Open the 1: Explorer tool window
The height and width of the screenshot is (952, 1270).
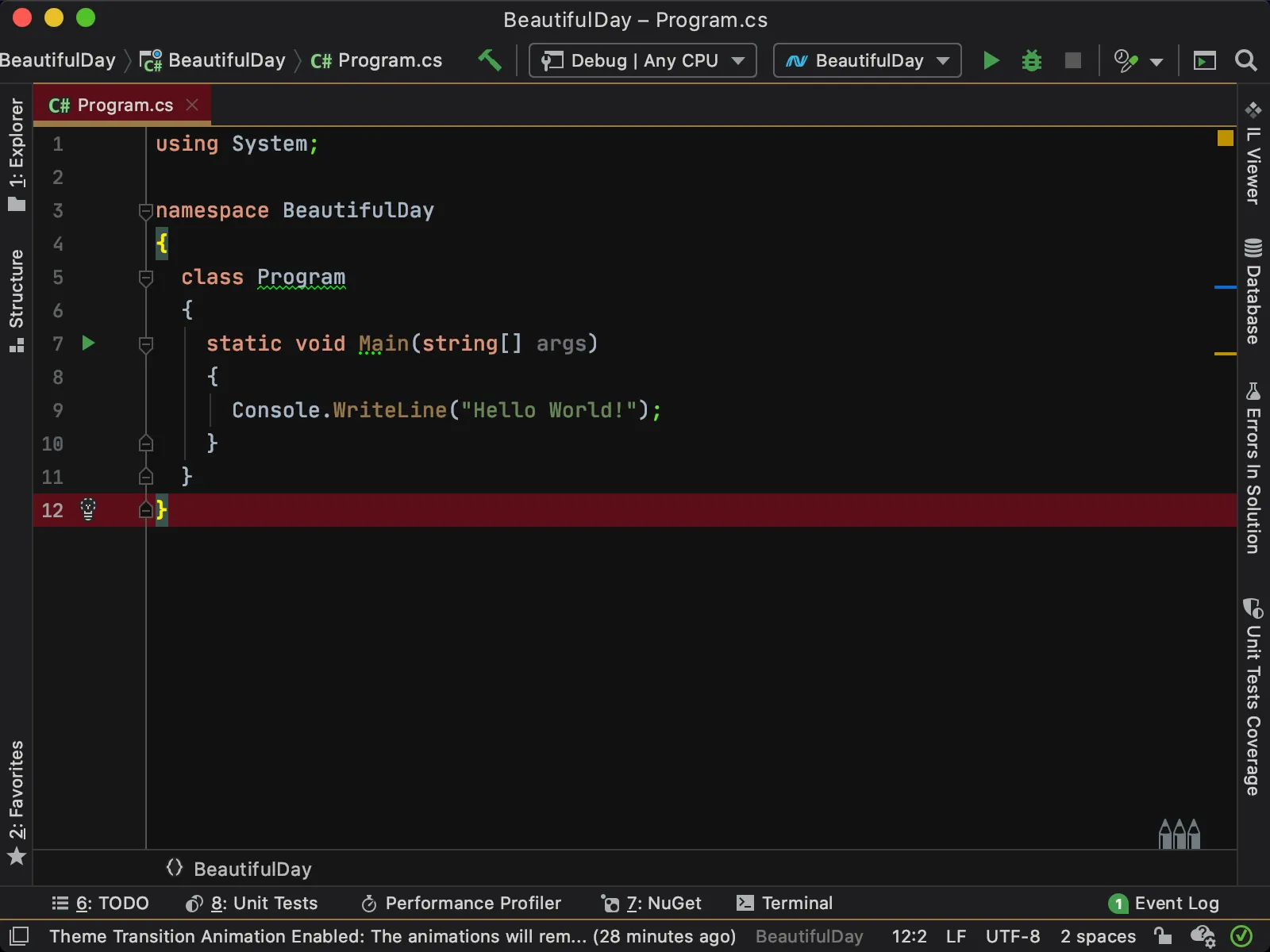(17, 155)
